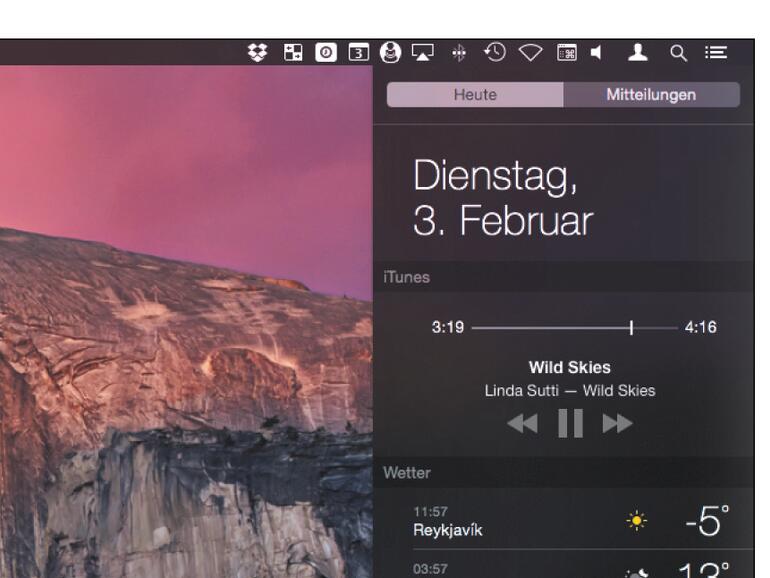Pause the song Wild Skies

[x=570, y=423]
